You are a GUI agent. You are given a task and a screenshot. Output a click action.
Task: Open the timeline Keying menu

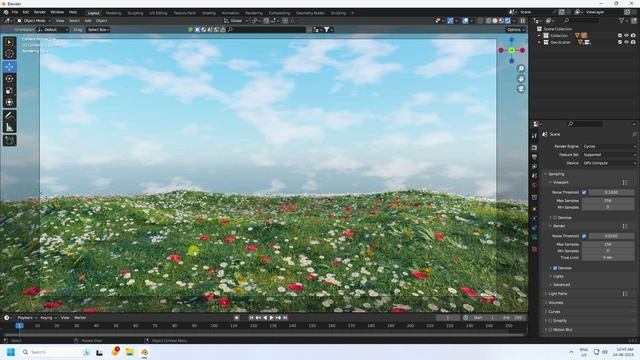(48, 318)
